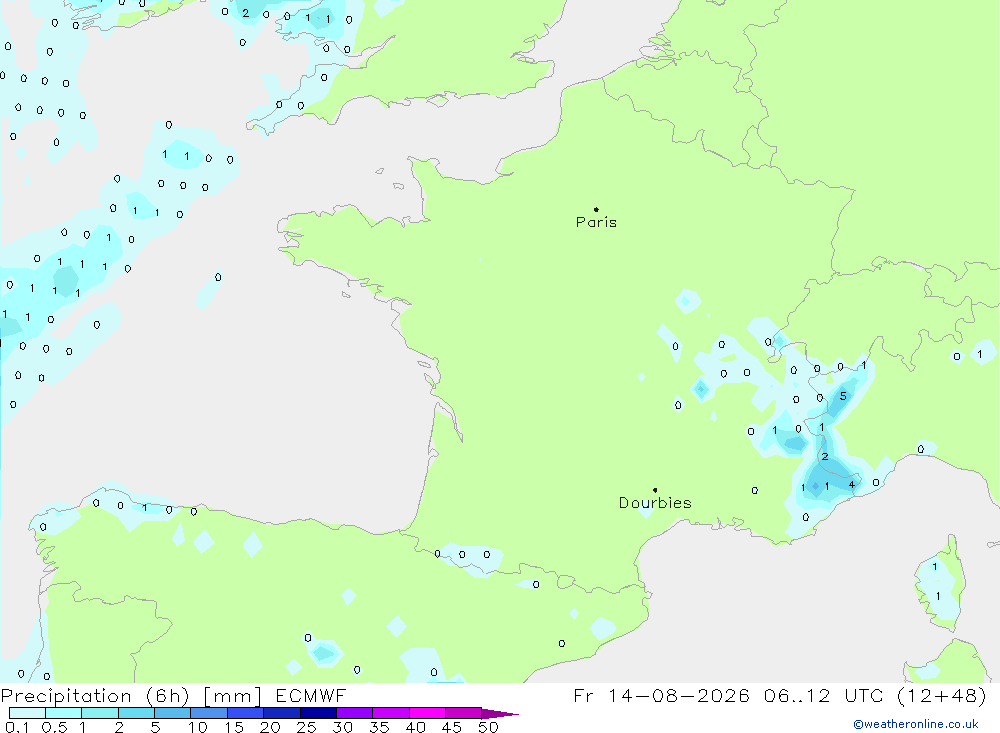This screenshot has width=1000, height=733.
Task: Click the 20–25 mm legend color swatch
Action: pos(282,713)
